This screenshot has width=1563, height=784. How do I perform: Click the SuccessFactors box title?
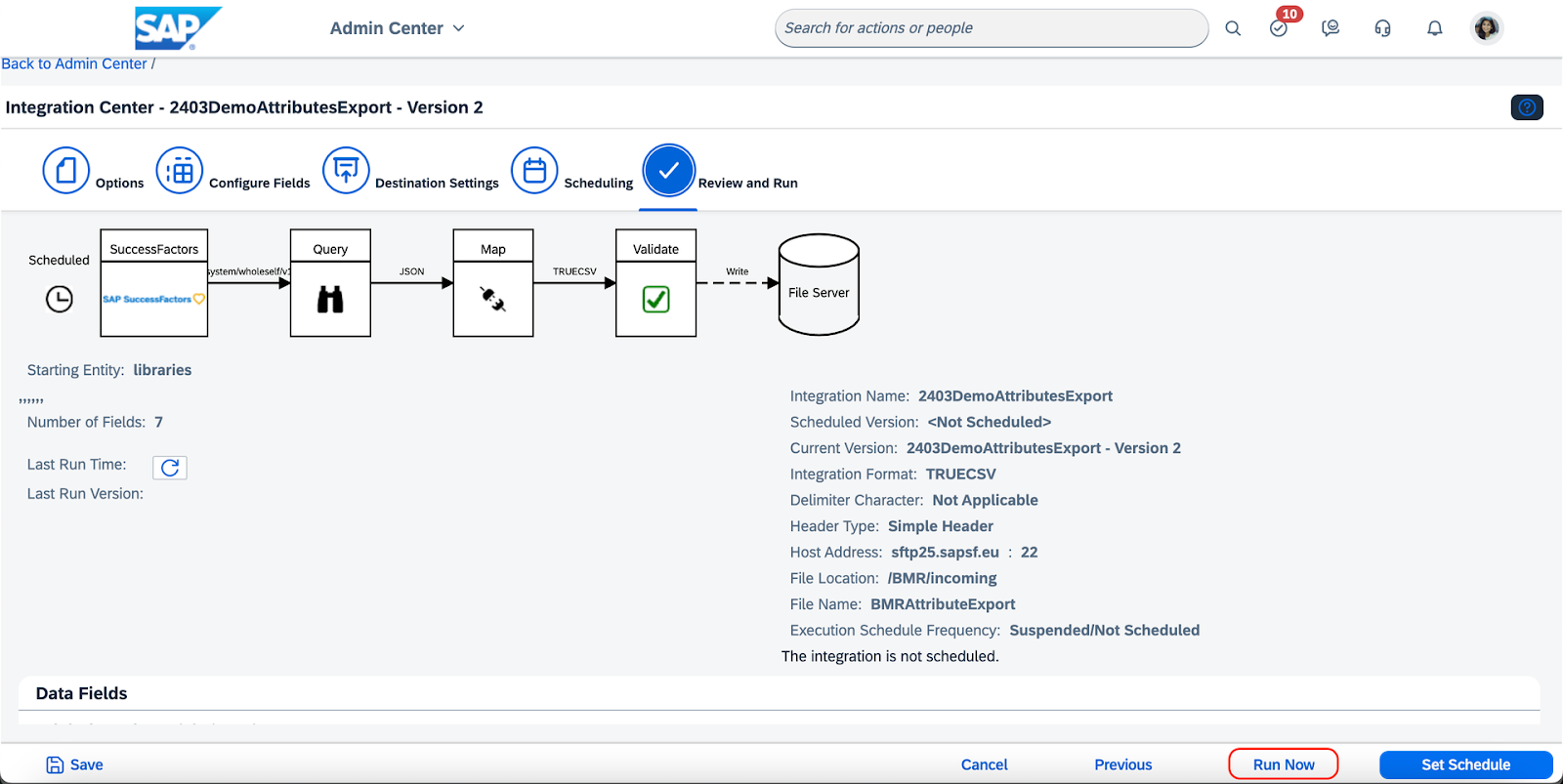[x=153, y=249]
